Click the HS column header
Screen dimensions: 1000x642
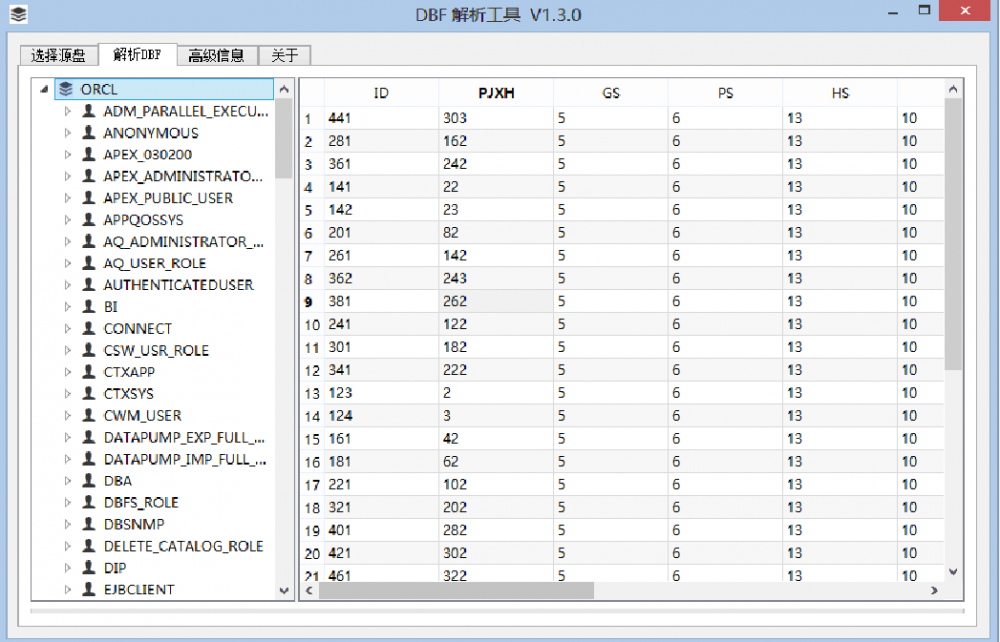[841, 93]
